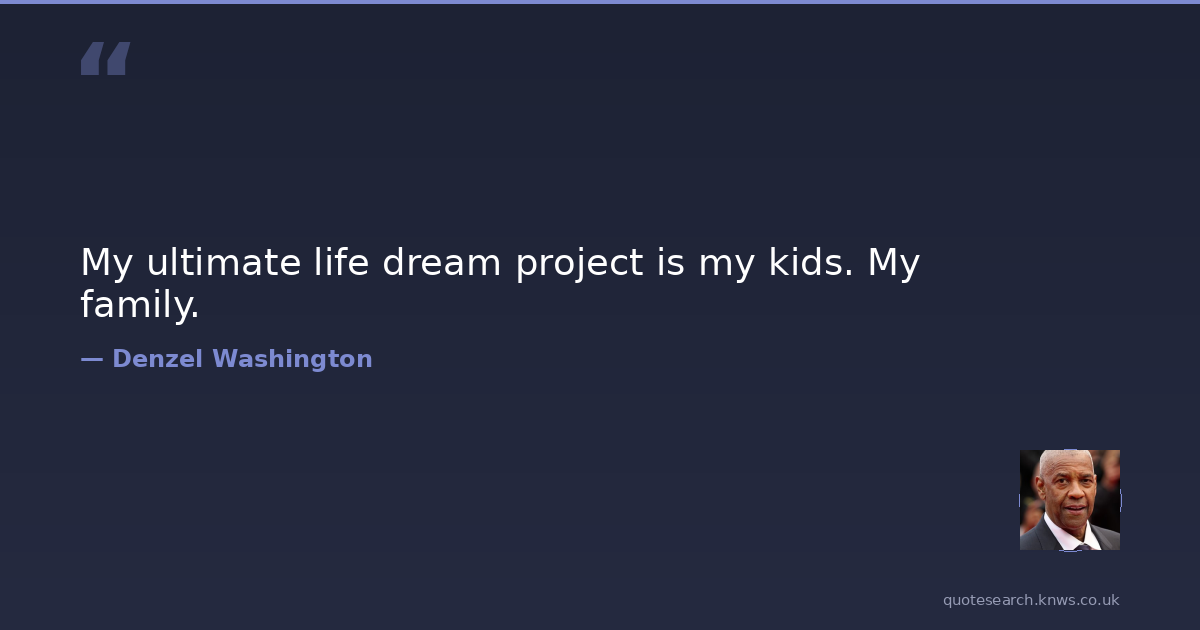Open the author portrait thumbnail

coord(1069,500)
